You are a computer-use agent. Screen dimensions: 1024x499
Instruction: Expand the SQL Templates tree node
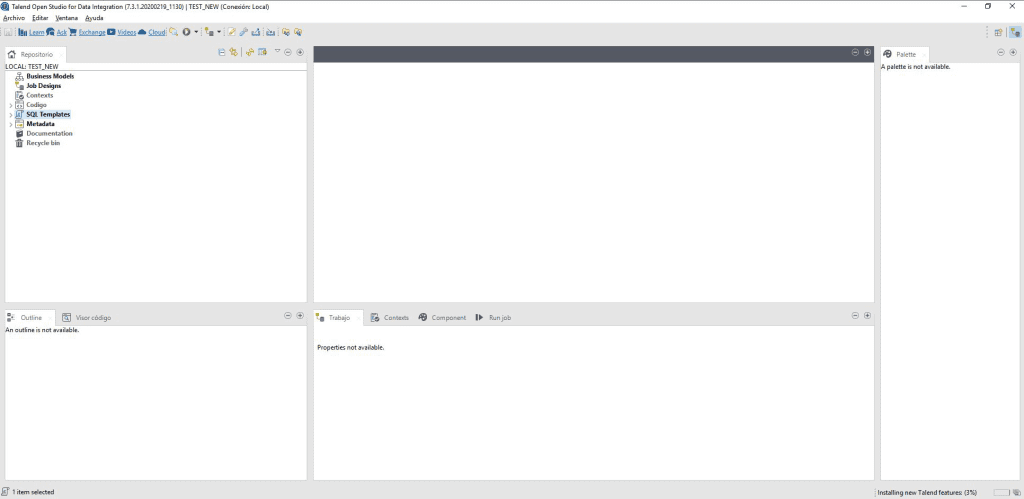click(10, 114)
